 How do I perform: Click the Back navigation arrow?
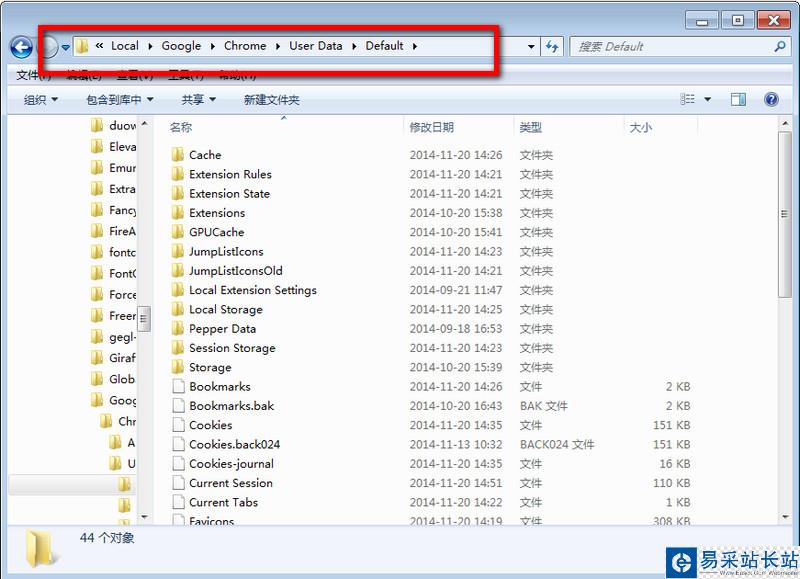tap(21, 47)
